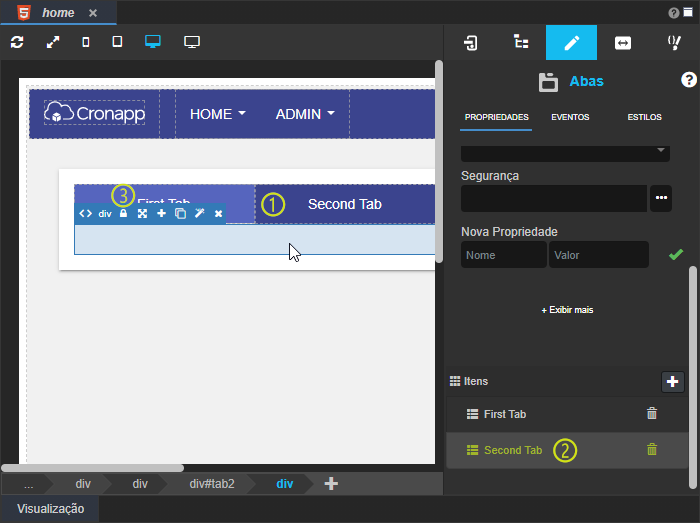This screenshot has width=700, height=523.
Task: Select the first div breadcrumb
Action: pyautogui.click(x=83, y=484)
